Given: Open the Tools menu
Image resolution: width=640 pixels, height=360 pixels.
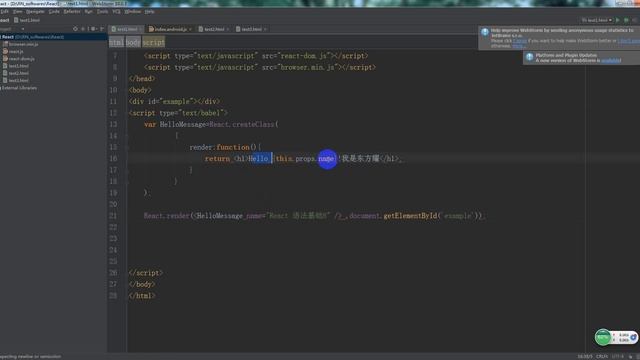Looking at the screenshot, I should click(x=102, y=12).
